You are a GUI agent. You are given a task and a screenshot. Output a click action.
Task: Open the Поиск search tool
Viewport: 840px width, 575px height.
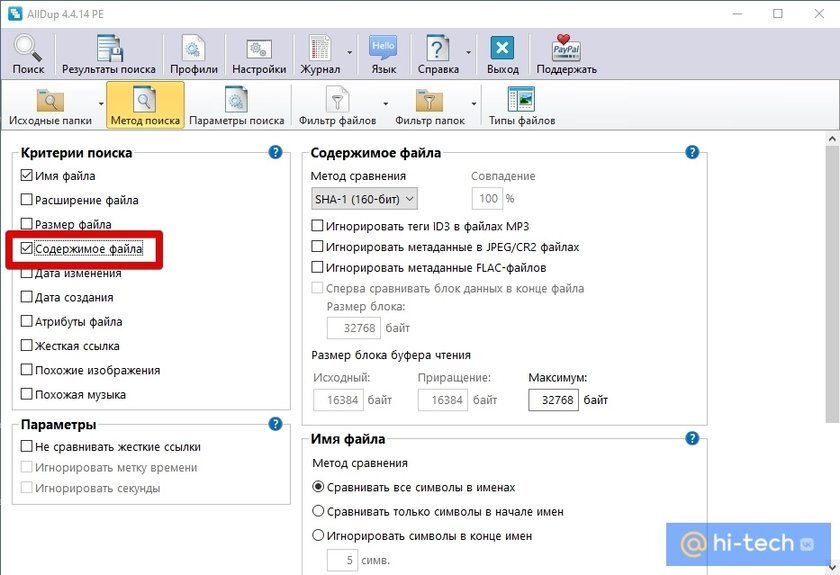[x=28, y=55]
